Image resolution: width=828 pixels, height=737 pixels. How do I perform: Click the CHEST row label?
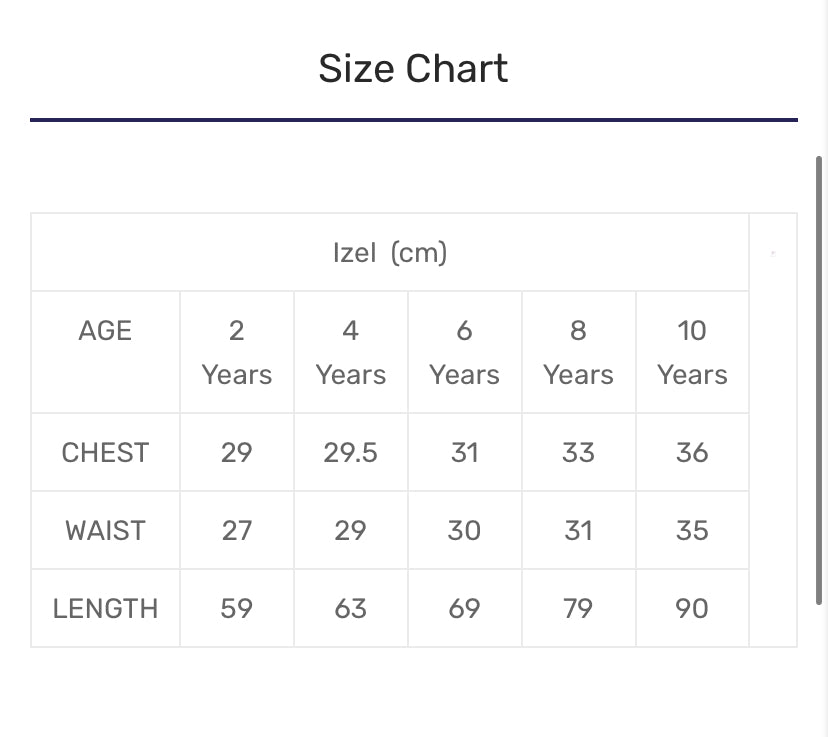(x=105, y=453)
